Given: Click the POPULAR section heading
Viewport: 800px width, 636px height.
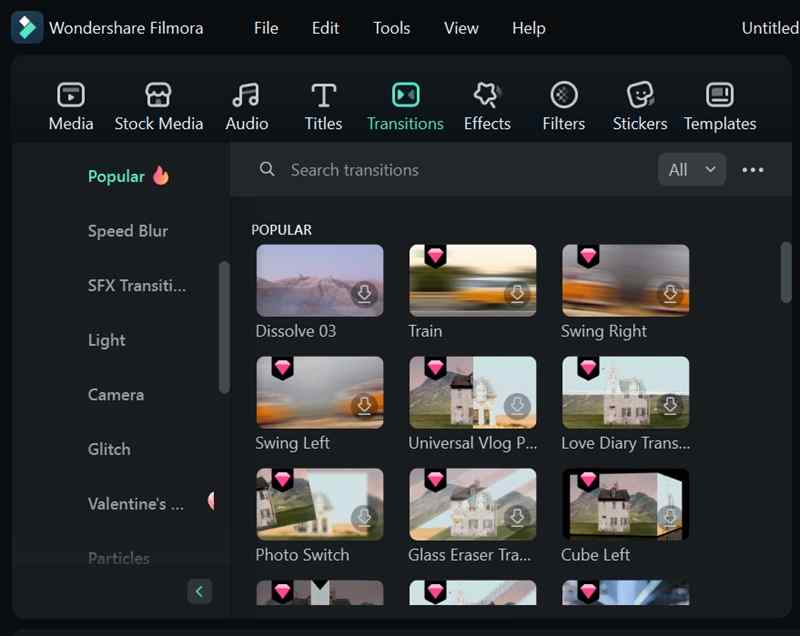Looking at the screenshot, I should [281, 230].
